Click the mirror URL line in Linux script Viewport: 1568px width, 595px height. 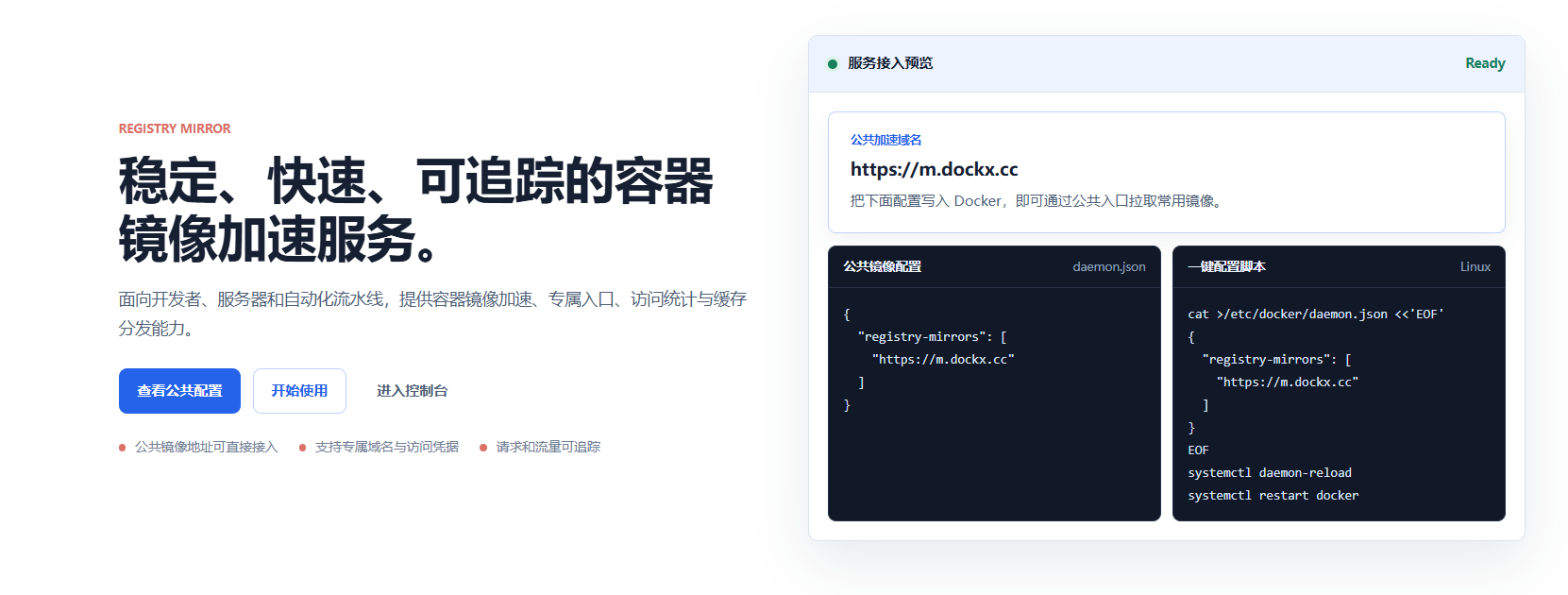1288,382
